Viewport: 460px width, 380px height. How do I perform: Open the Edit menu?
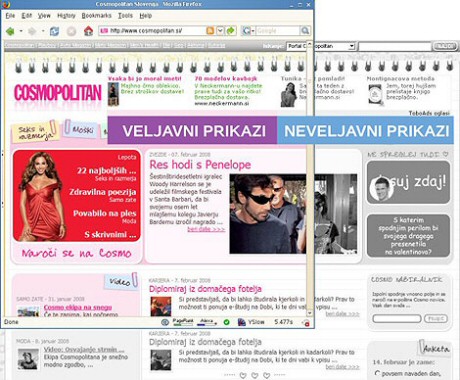pyautogui.click(x=27, y=16)
